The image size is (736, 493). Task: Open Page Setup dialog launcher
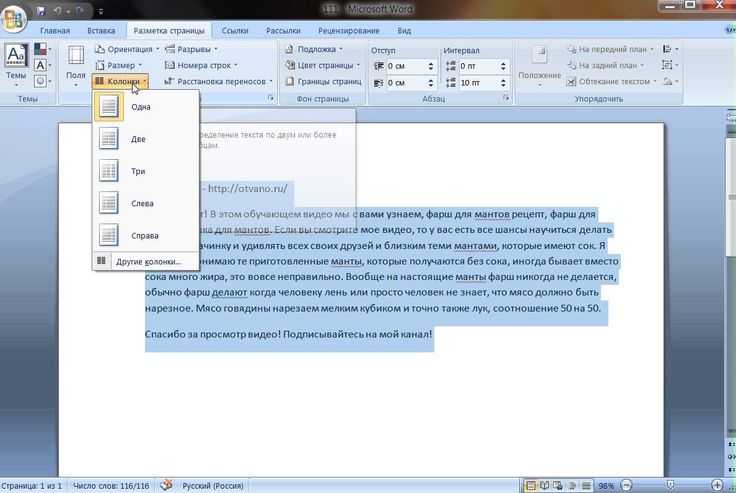[x=271, y=98]
